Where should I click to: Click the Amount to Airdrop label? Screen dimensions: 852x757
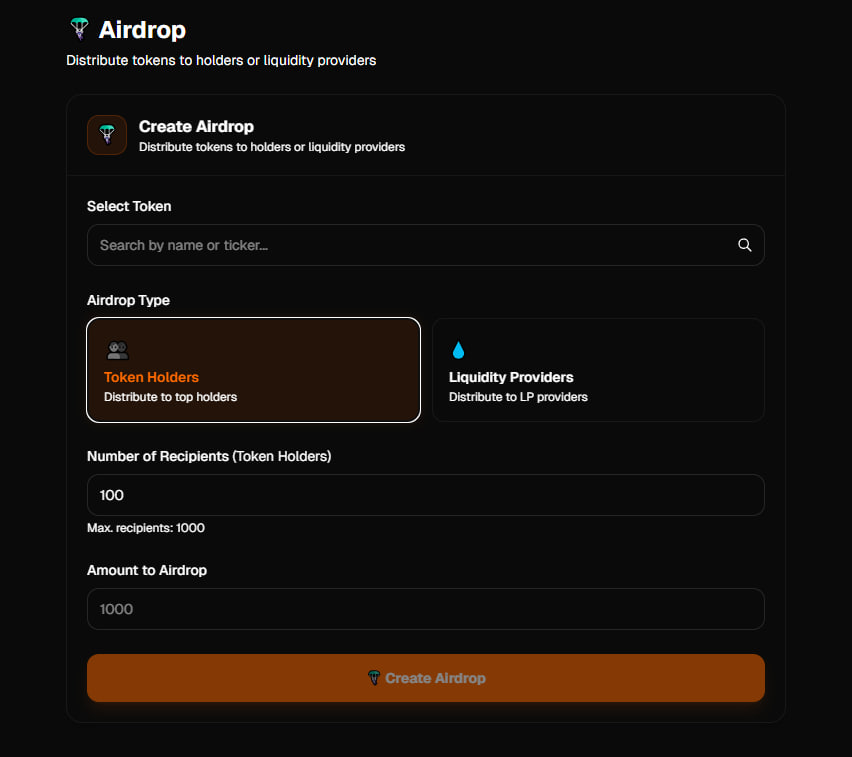coord(147,571)
